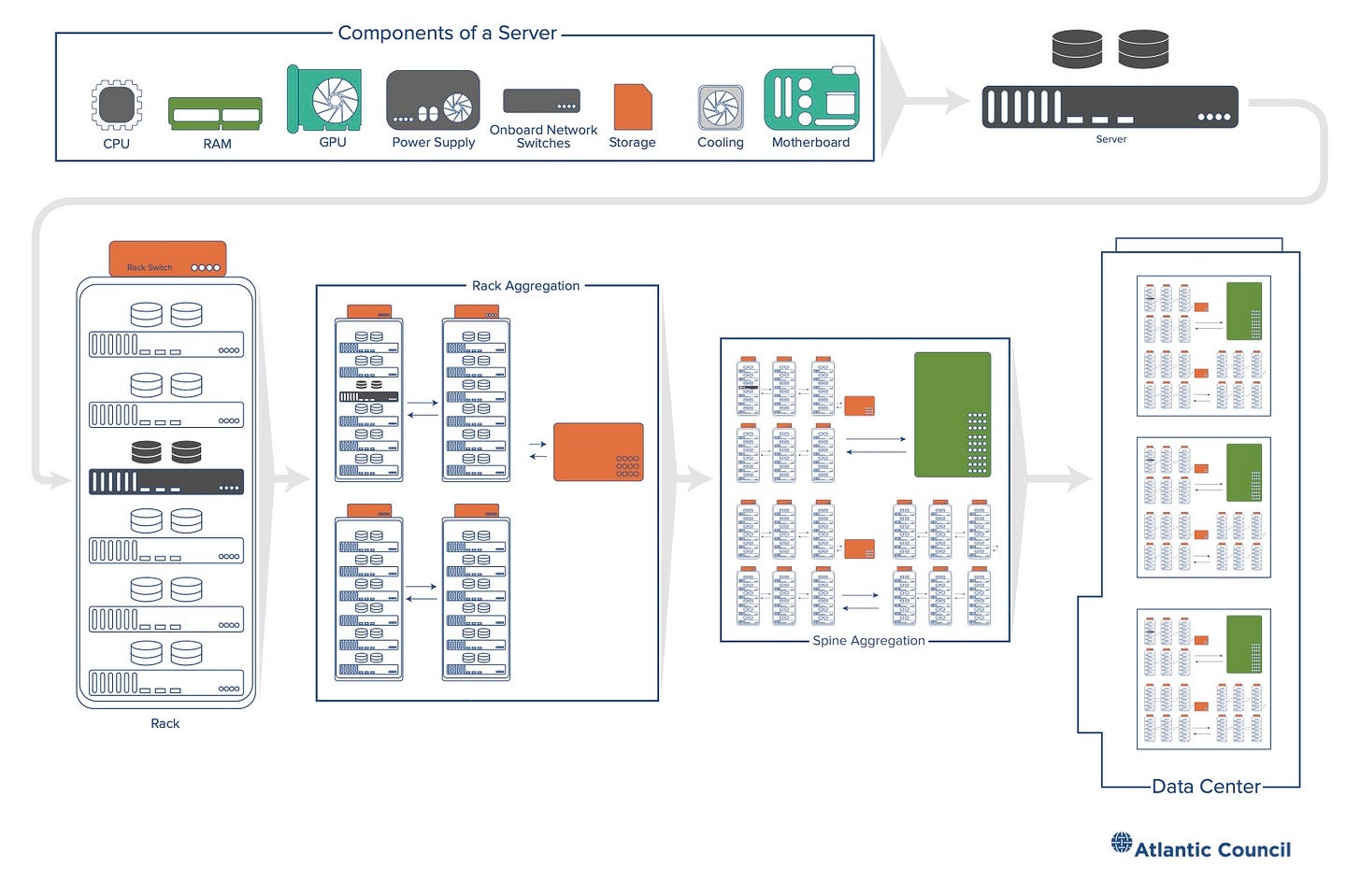Select the dark highlighted server in the Rack
This screenshot has width=1361, height=896.
(165, 481)
